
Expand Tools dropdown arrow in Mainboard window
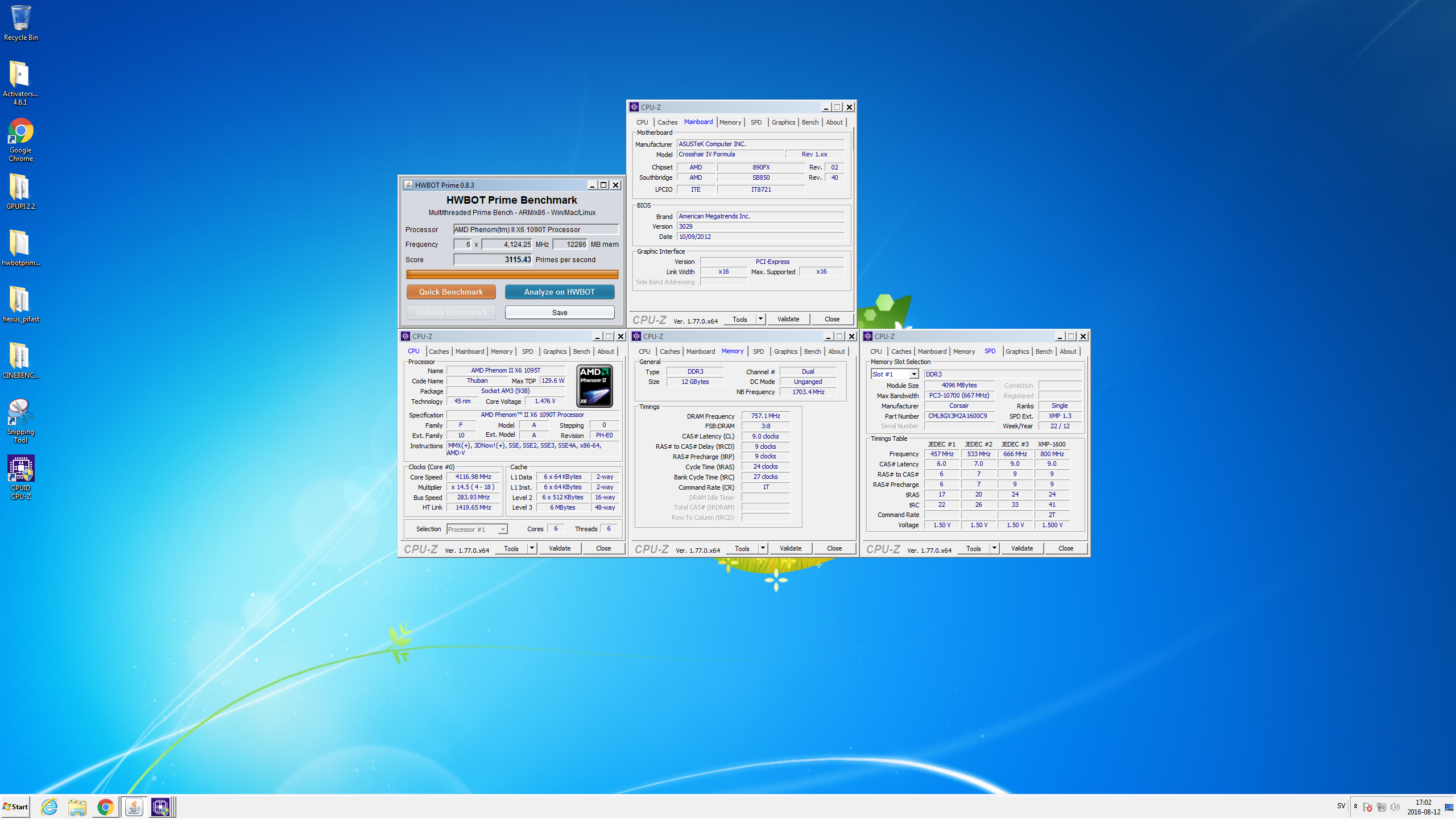click(x=760, y=319)
